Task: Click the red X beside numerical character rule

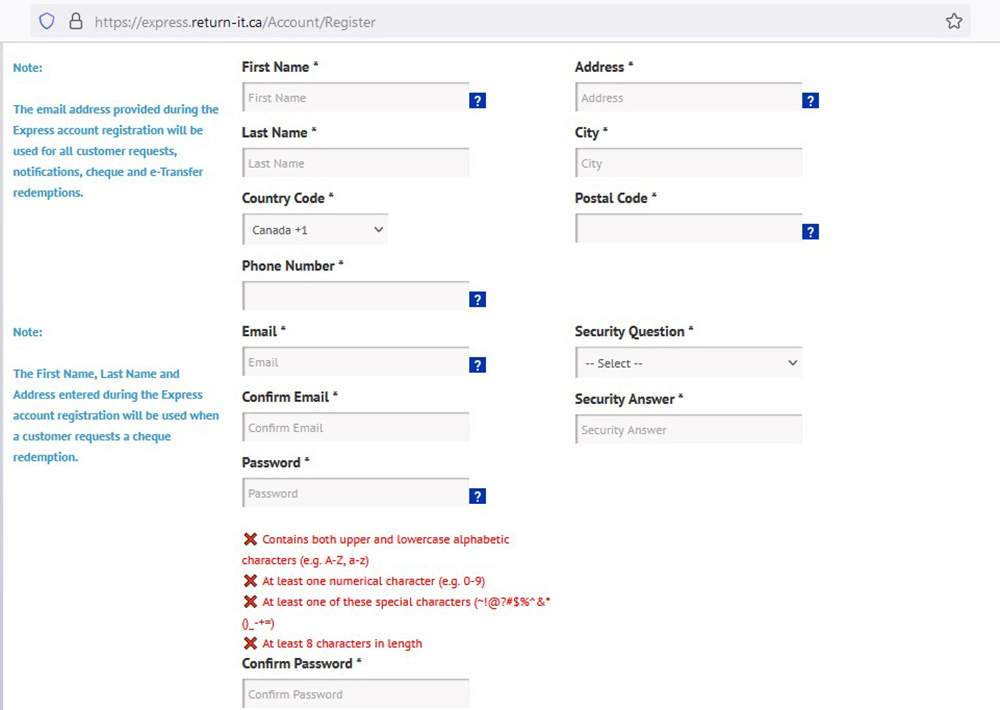Action: (250, 581)
